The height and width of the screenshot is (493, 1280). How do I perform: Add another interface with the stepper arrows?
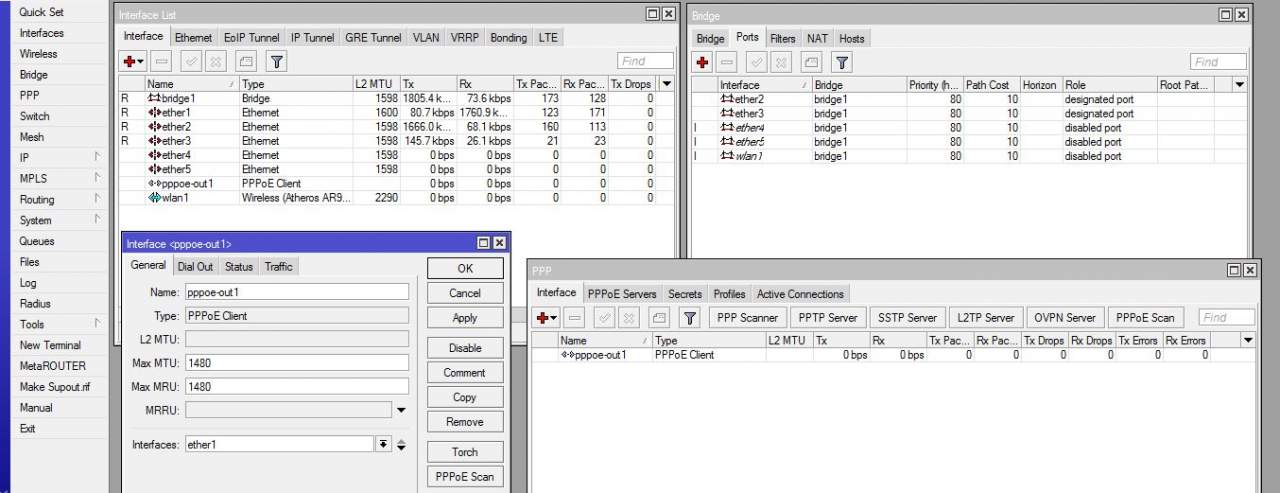[x=402, y=444]
